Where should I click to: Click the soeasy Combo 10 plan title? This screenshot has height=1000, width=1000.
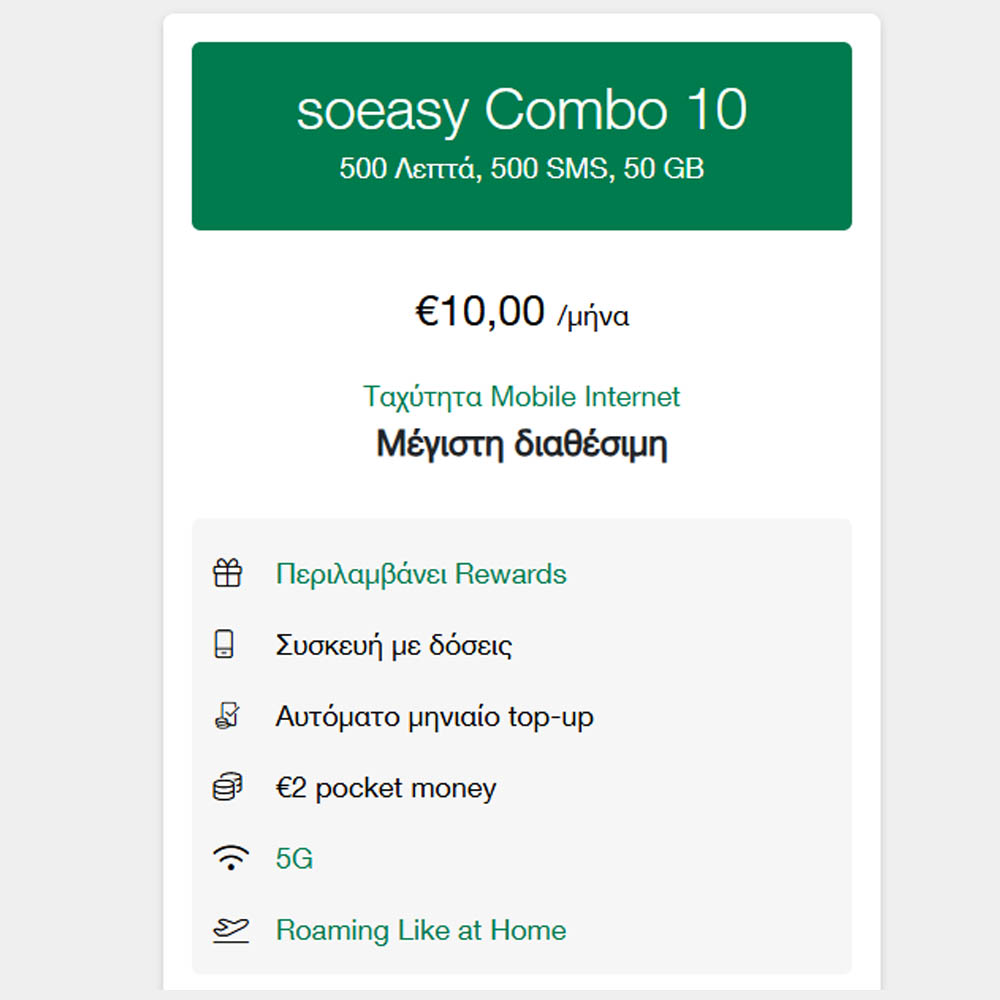(521, 111)
